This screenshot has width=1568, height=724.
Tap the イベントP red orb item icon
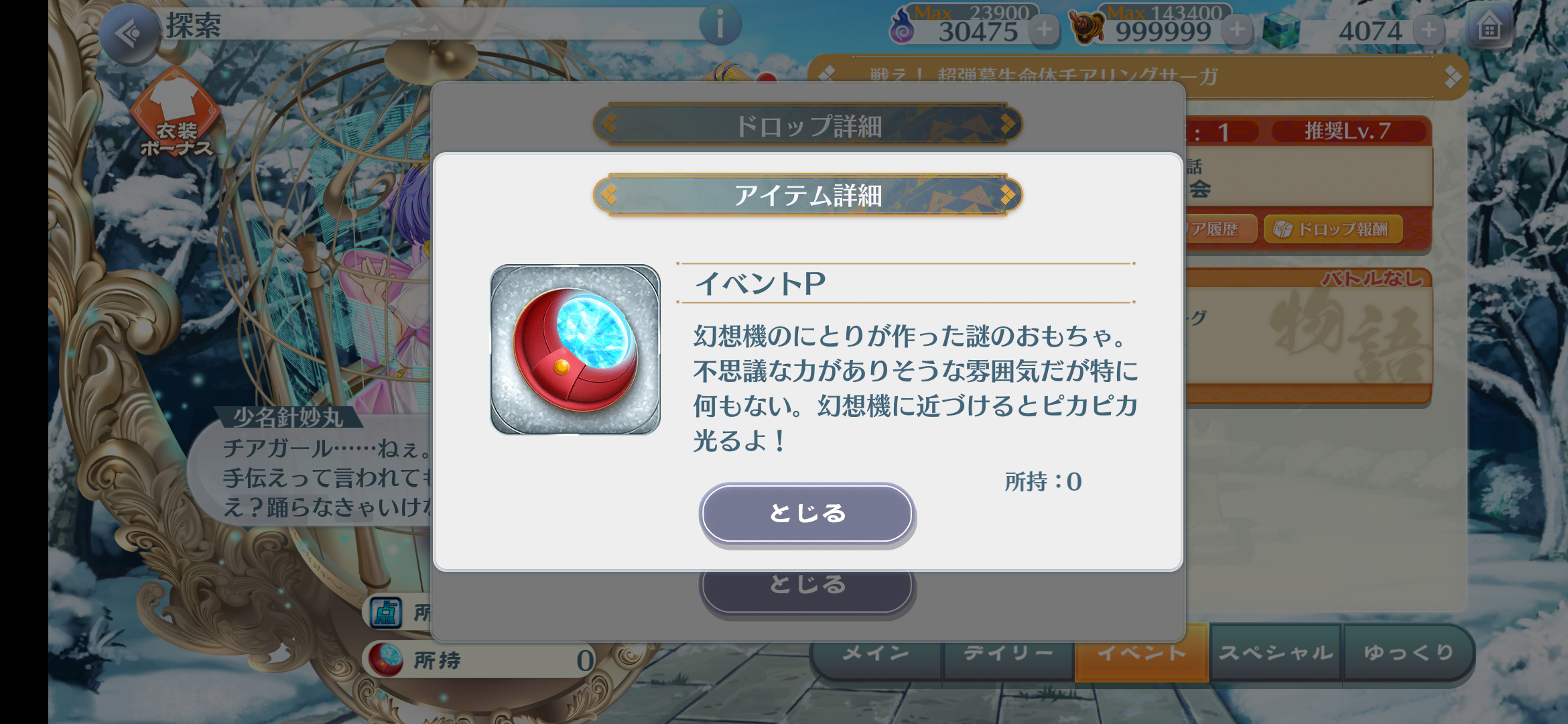click(576, 349)
